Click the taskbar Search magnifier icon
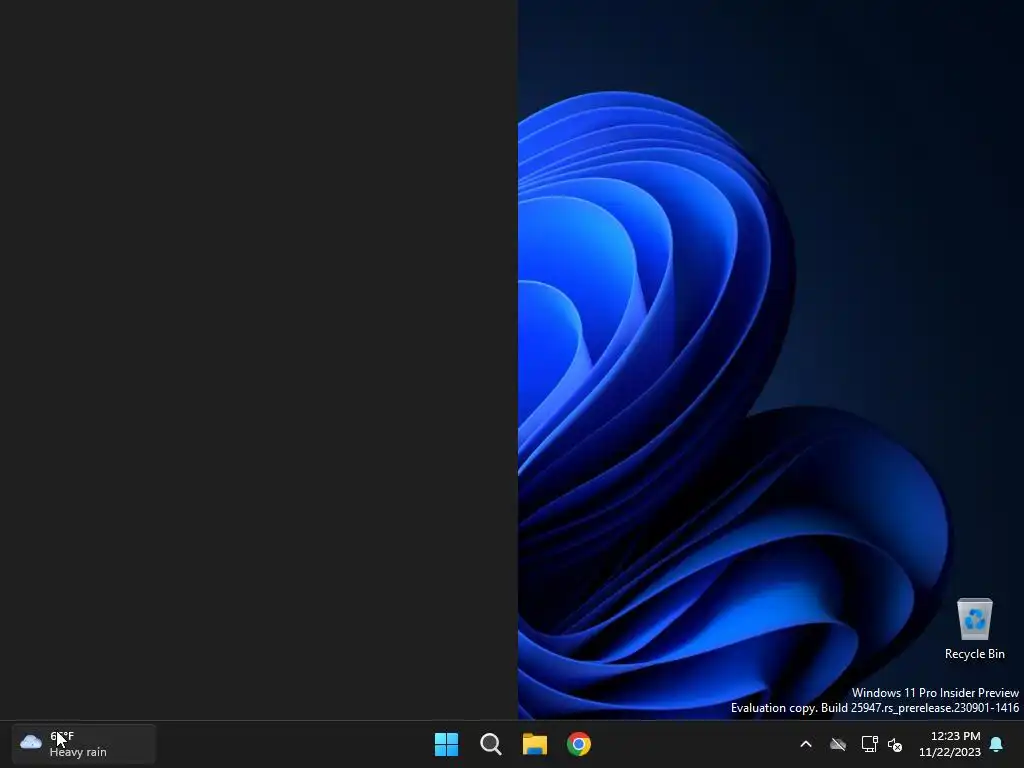1024x768 pixels. pos(490,744)
